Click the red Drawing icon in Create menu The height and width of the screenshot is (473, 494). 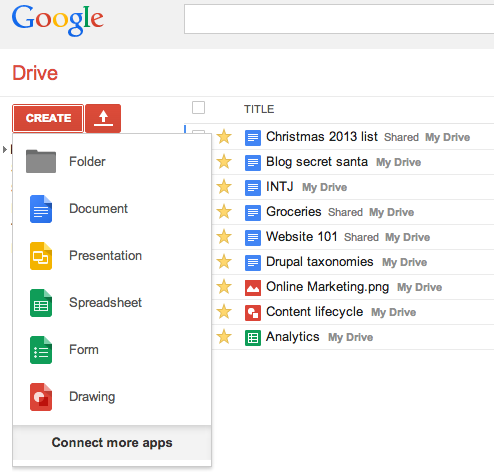(41, 397)
